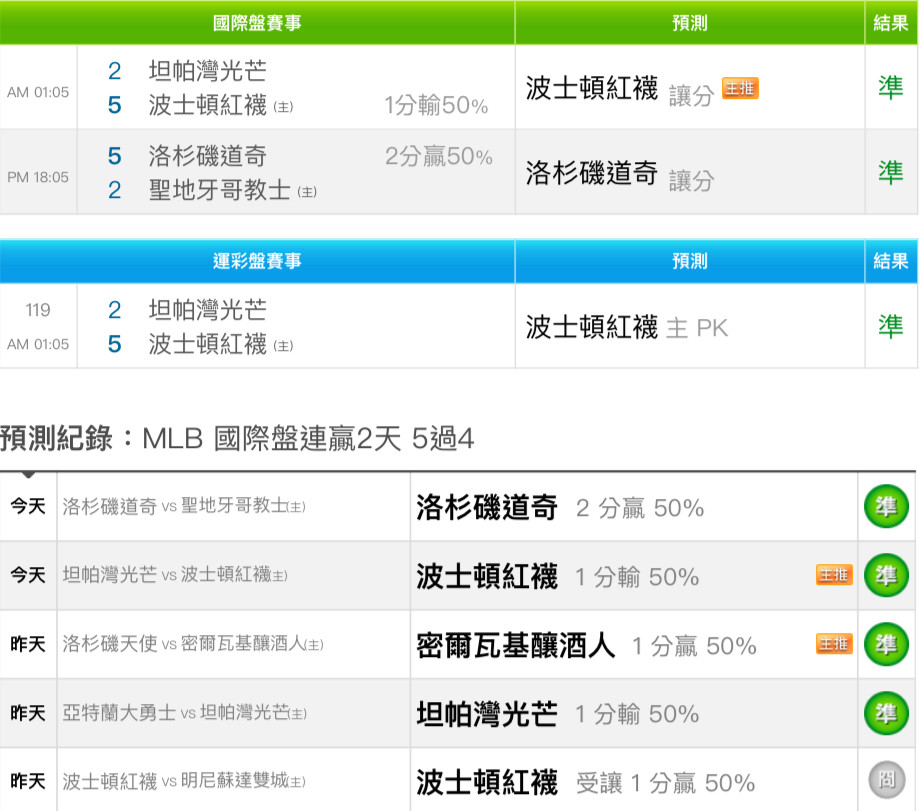Click 昨天 in the 波士頓紅襪 vs 明尼蘇達雙城 row
The image size is (923, 811).
(x=28, y=781)
